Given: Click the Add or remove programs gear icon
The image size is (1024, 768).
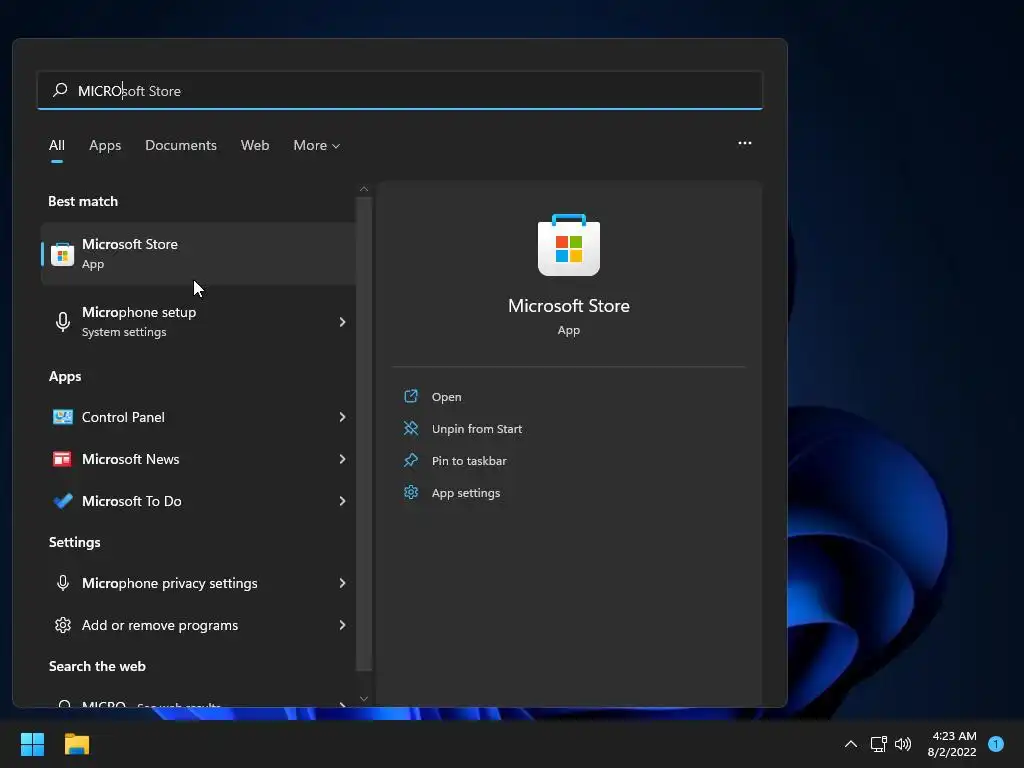Looking at the screenshot, I should pyautogui.click(x=63, y=625).
